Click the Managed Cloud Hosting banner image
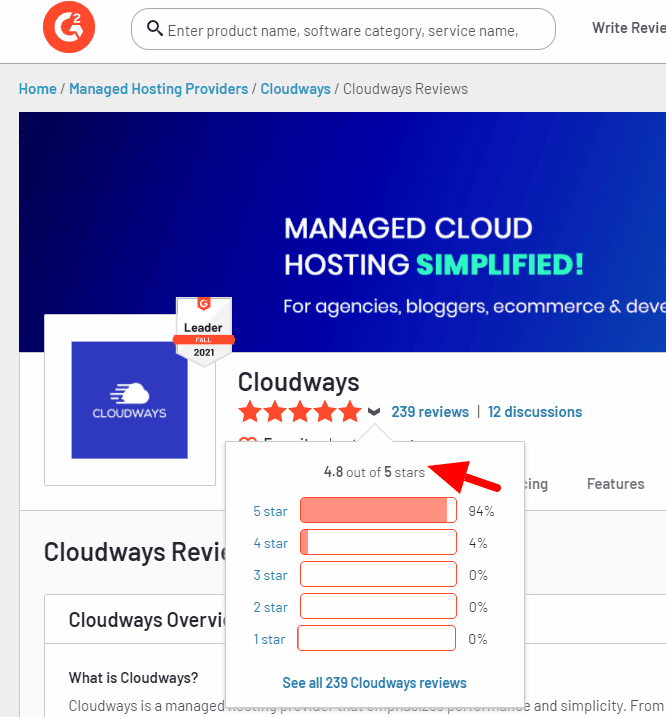The height and width of the screenshot is (717, 666). click(342, 232)
